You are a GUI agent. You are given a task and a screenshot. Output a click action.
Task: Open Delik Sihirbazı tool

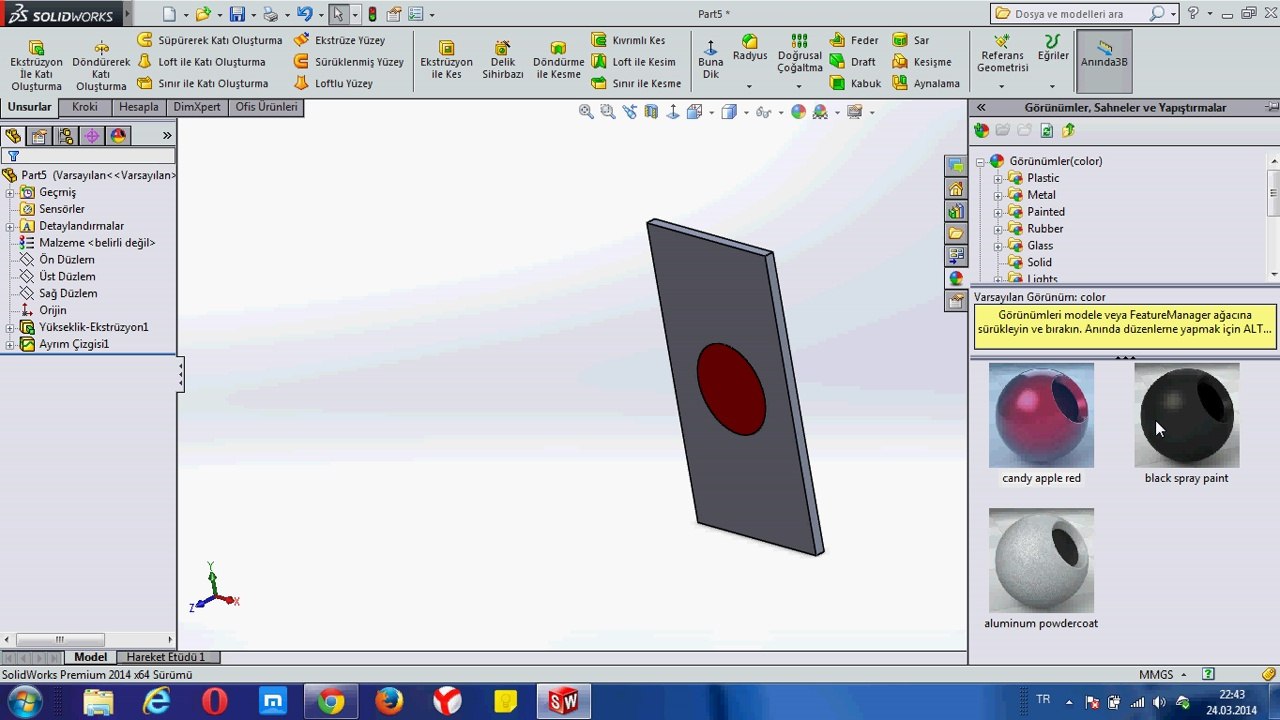[503, 60]
